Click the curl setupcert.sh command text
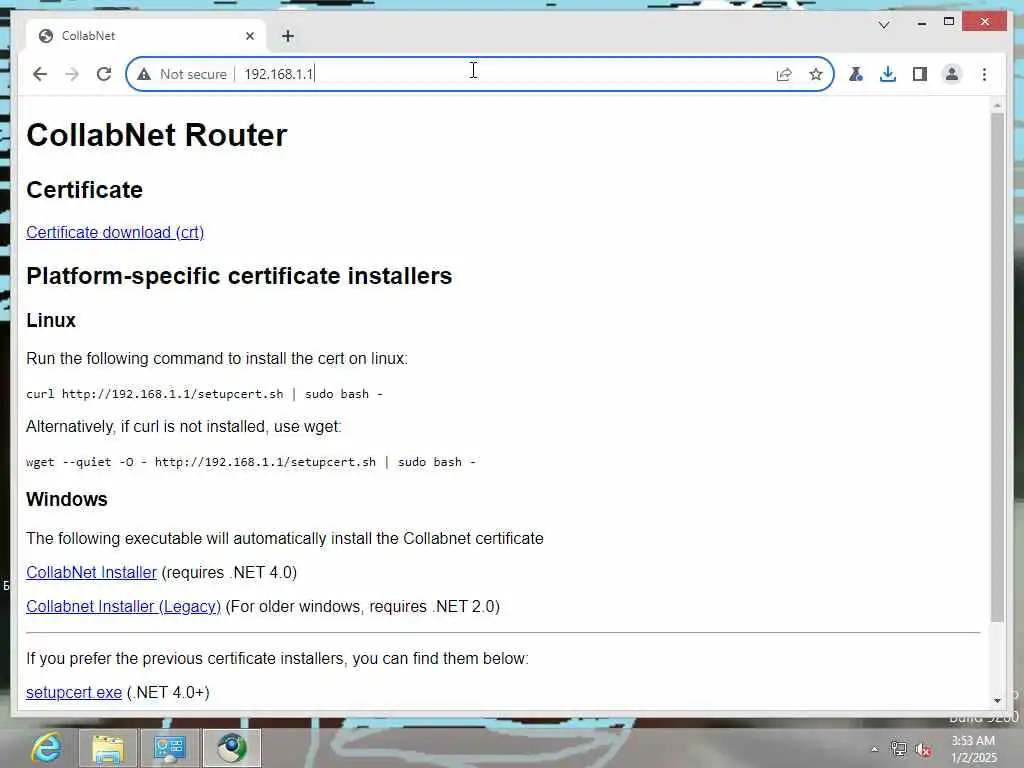Image resolution: width=1024 pixels, height=768 pixels. coord(204,394)
